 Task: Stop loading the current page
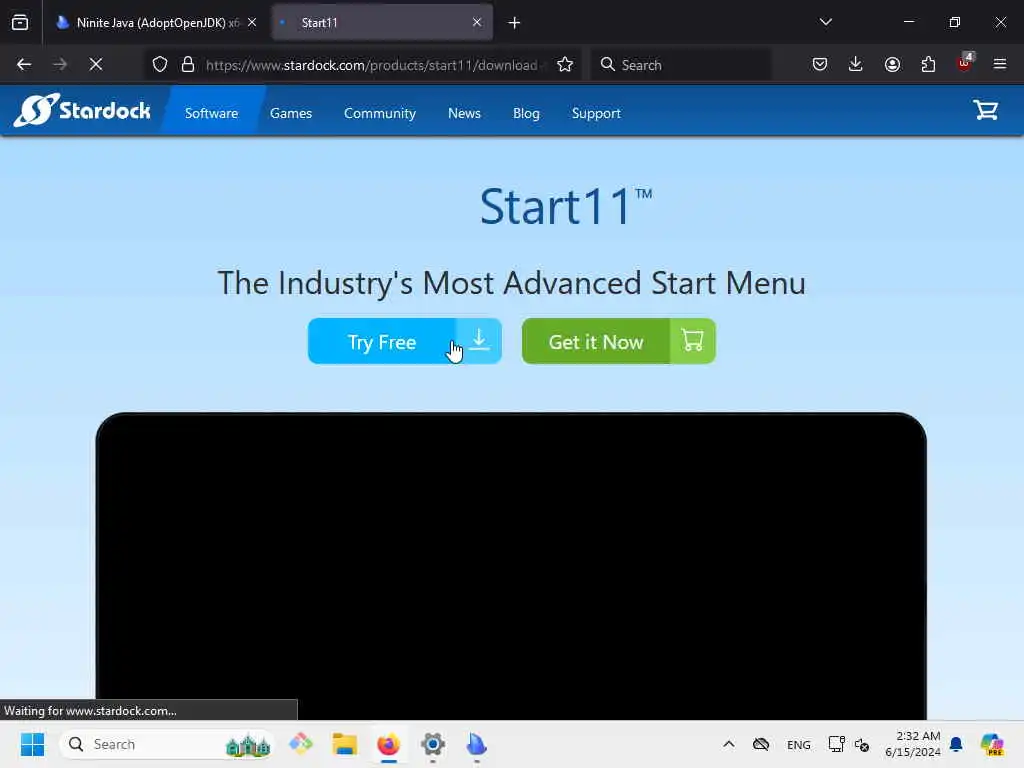tap(95, 64)
